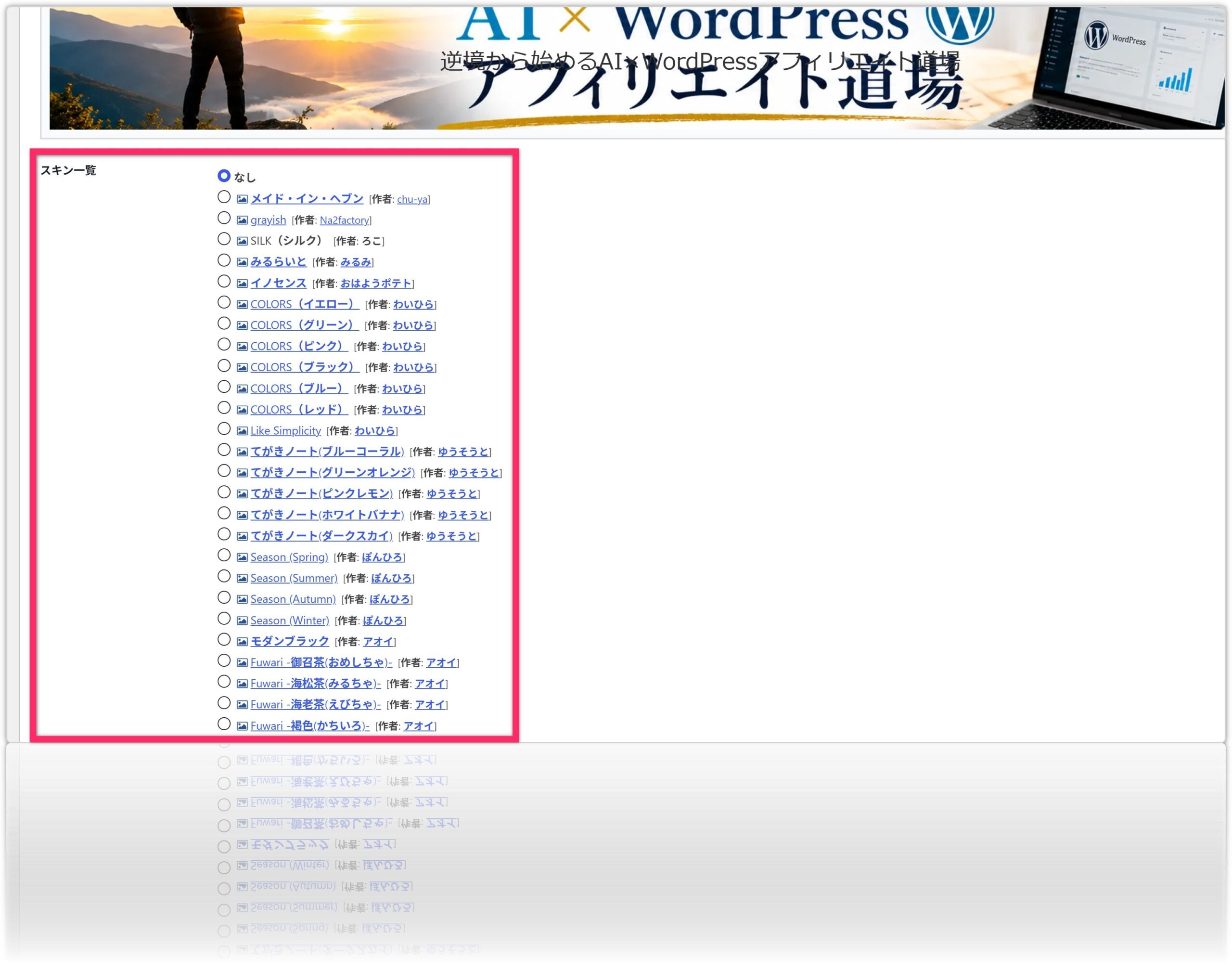
Task: Click image icon for てがきノート(グリーンオレンジ)
Action: click(x=242, y=473)
